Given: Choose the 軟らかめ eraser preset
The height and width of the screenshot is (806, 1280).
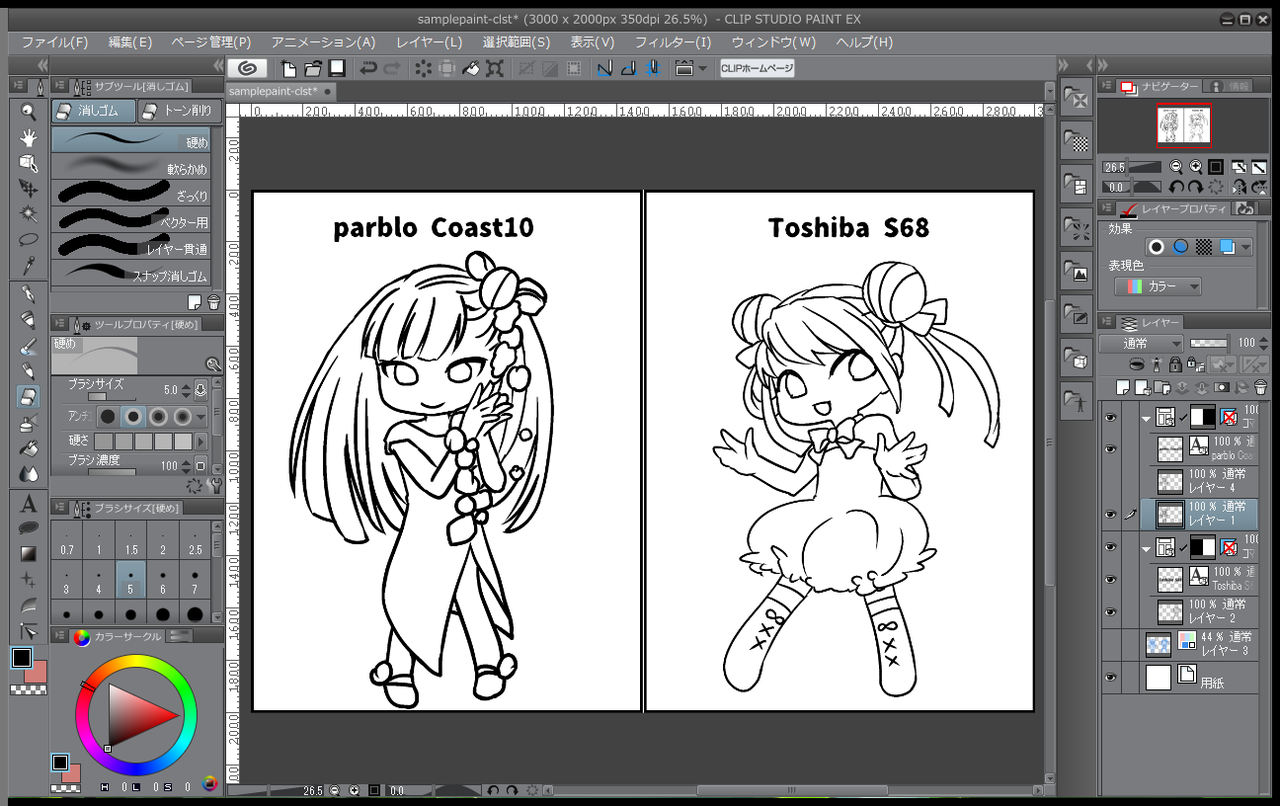Looking at the screenshot, I should [x=130, y=166].
